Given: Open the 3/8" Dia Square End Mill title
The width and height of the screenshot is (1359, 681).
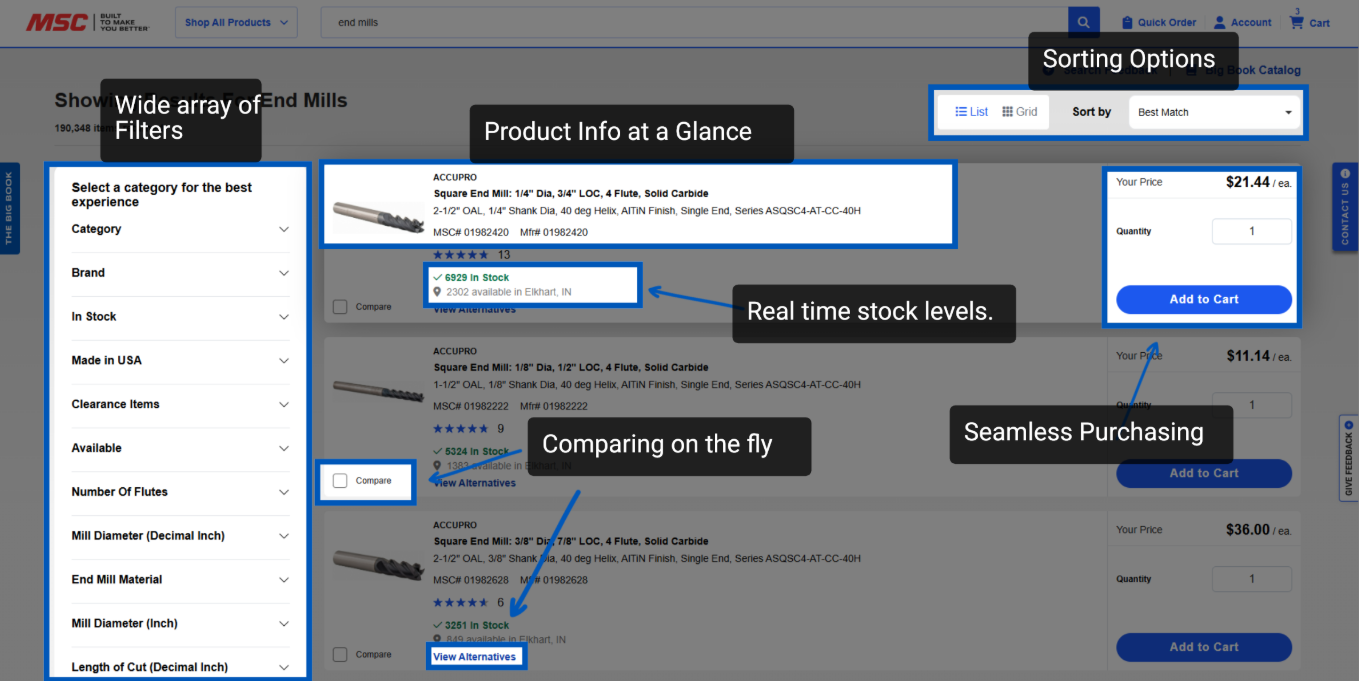Looking at the screenshot, I should tap(571, 542).
